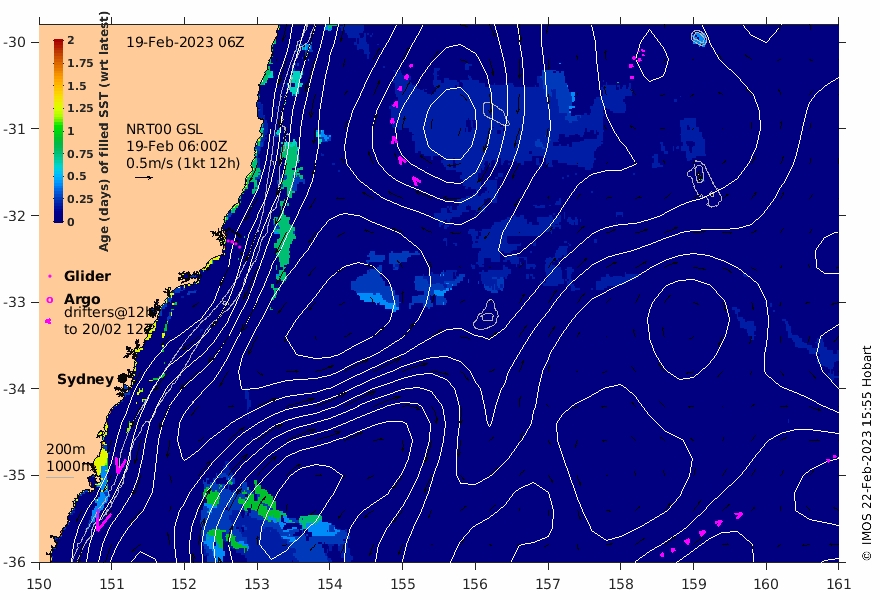Image resolution: width=880 pixels, height=600 pixels.
Task: Click the date label 19-Feb-2023 06Z
Action: 185,42
